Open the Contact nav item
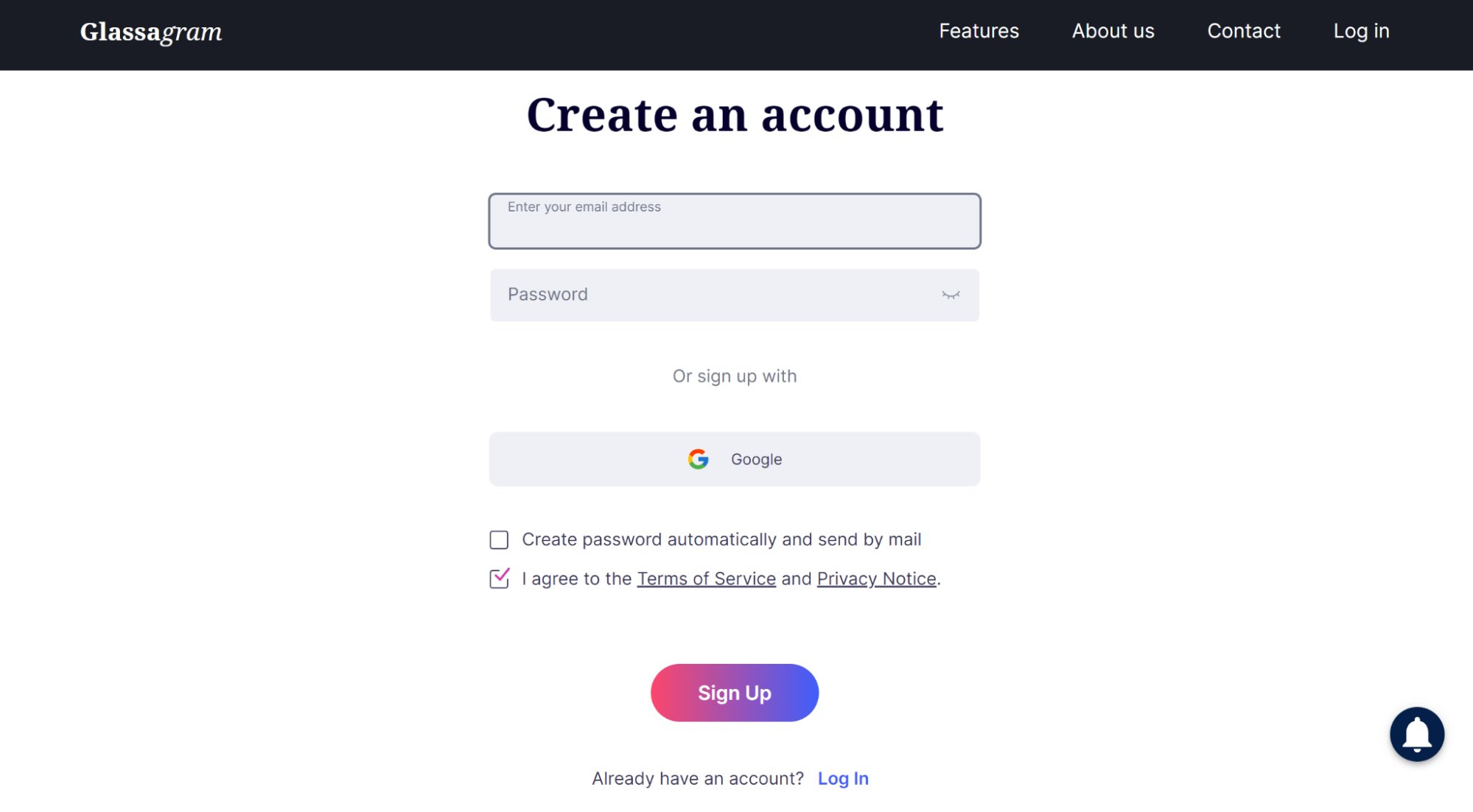This screenshot has height=812, width=1473. pyautogui.click(x=1243, y=31)
